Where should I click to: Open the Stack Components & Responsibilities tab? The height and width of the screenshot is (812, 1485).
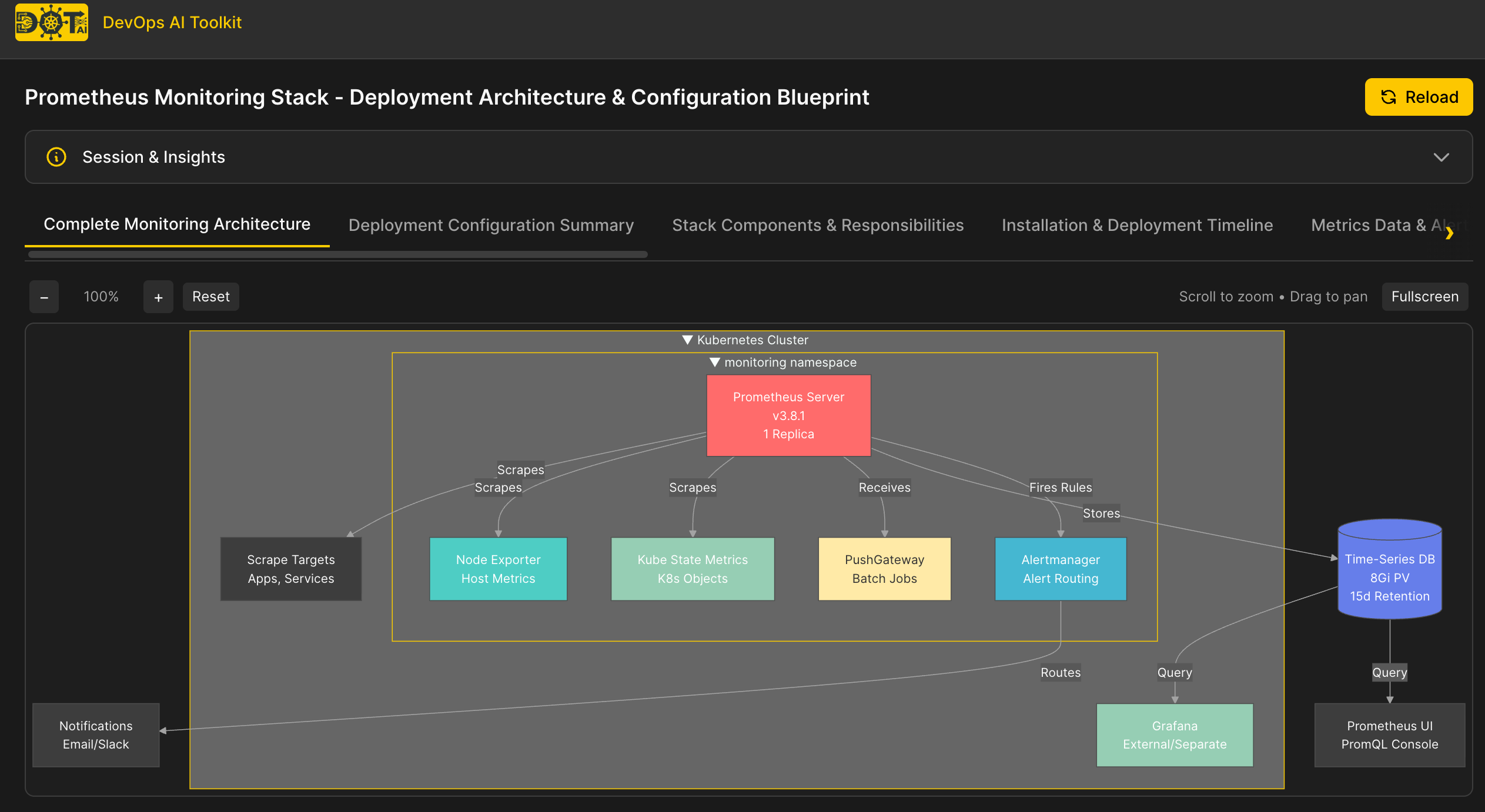(818, 225)
